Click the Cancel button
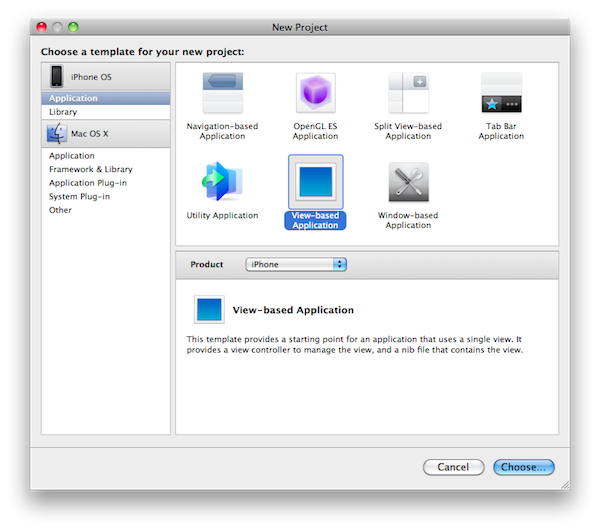 (x=453, y=467)
